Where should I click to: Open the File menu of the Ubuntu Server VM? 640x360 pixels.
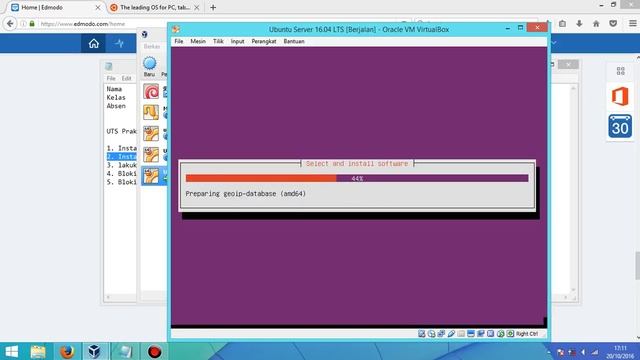coord(179,41)
